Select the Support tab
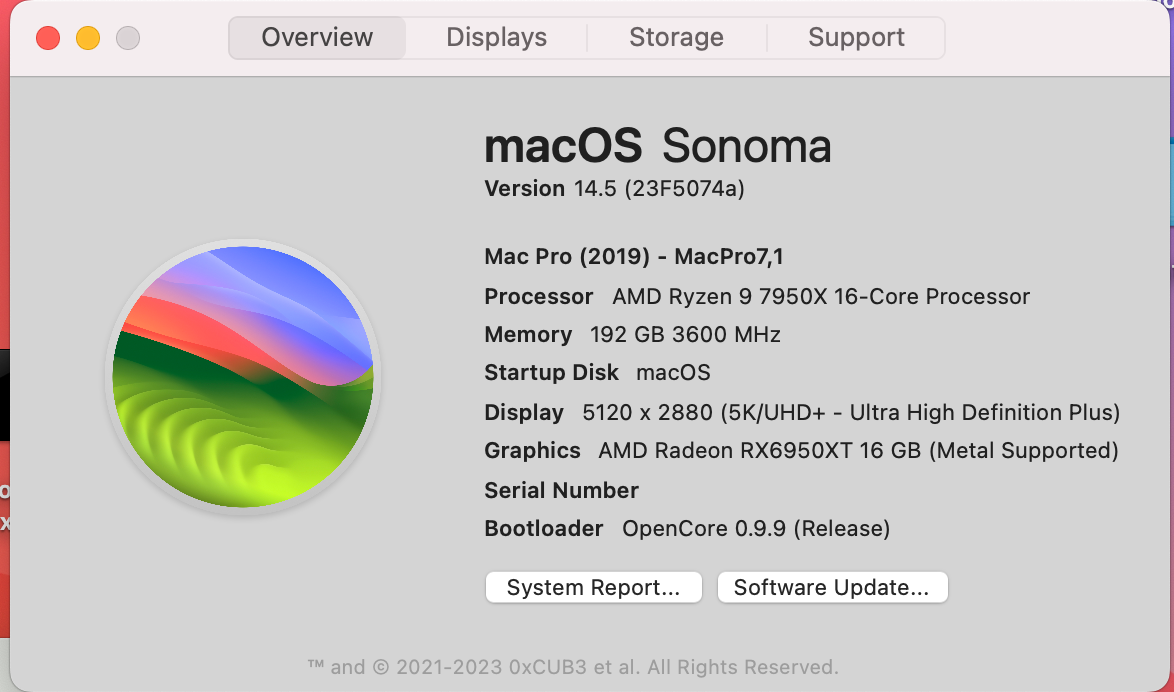 coord(856,38)
